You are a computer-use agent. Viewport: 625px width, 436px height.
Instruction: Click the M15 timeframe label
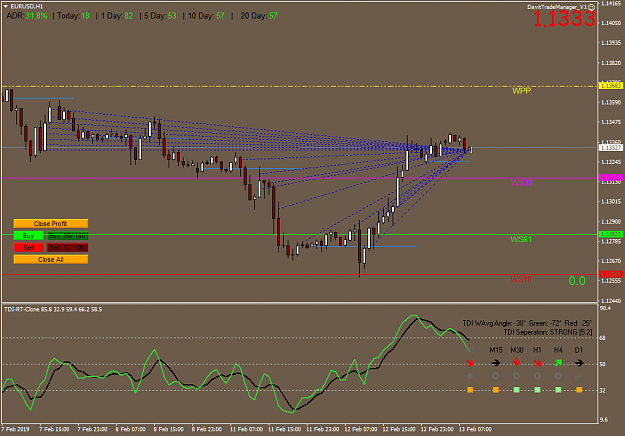coord(496,350)
